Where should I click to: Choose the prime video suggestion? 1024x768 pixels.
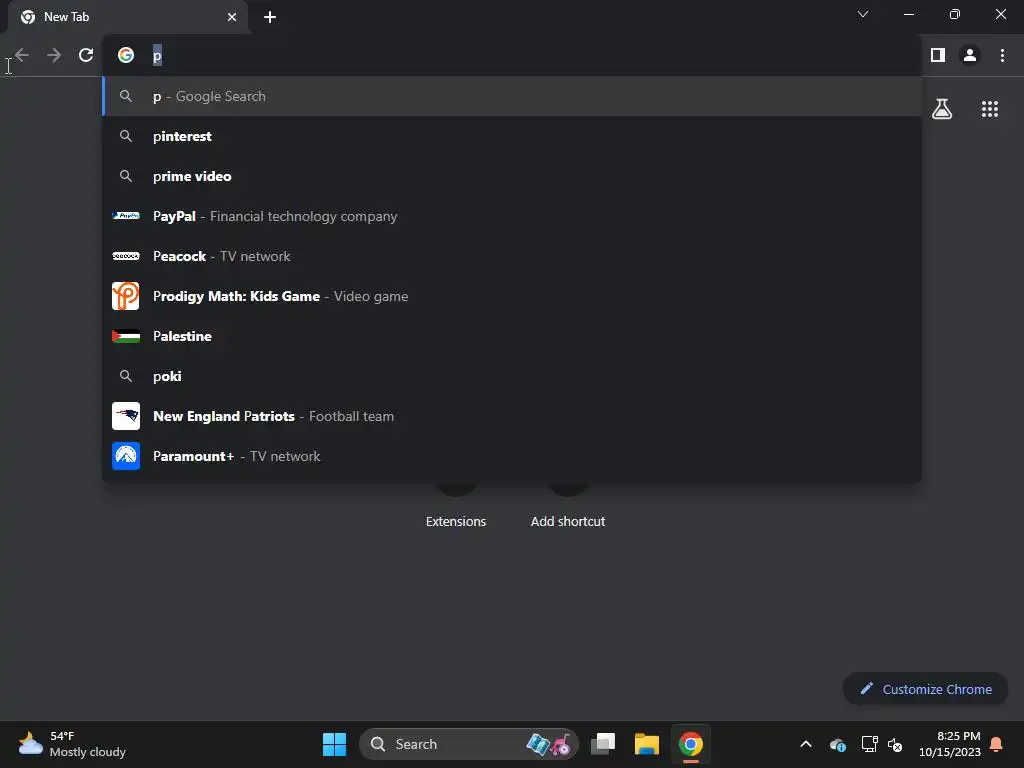(512, 176)
